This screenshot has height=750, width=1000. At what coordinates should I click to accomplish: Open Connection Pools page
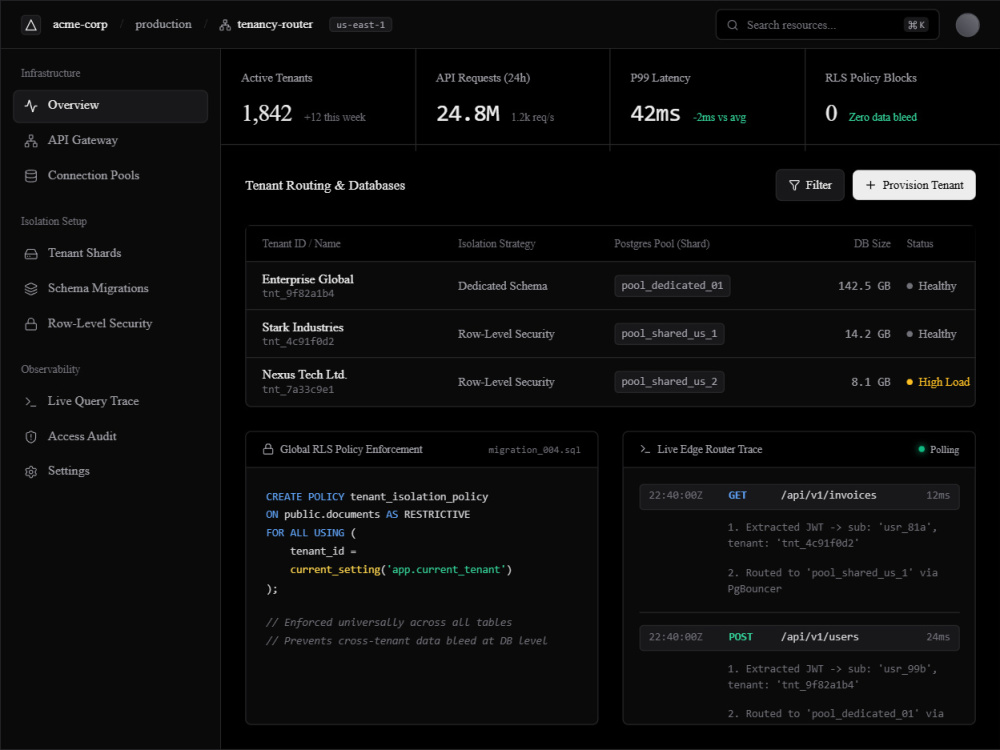110,175
